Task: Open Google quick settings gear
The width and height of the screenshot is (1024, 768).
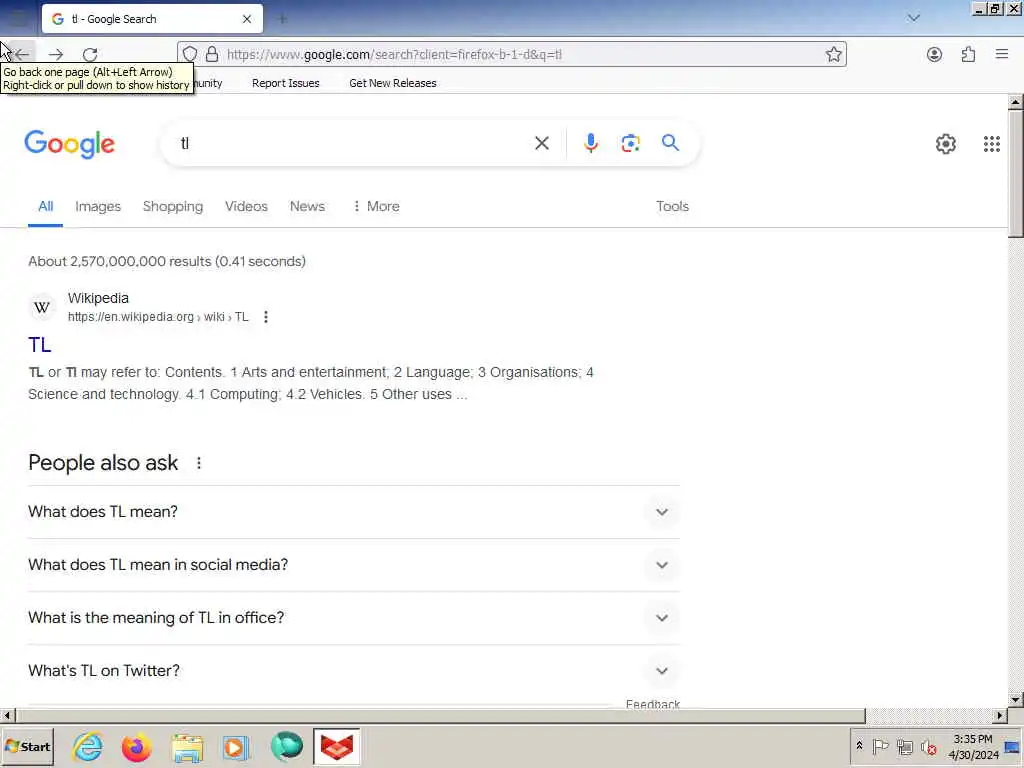Action: click(946, 144)
